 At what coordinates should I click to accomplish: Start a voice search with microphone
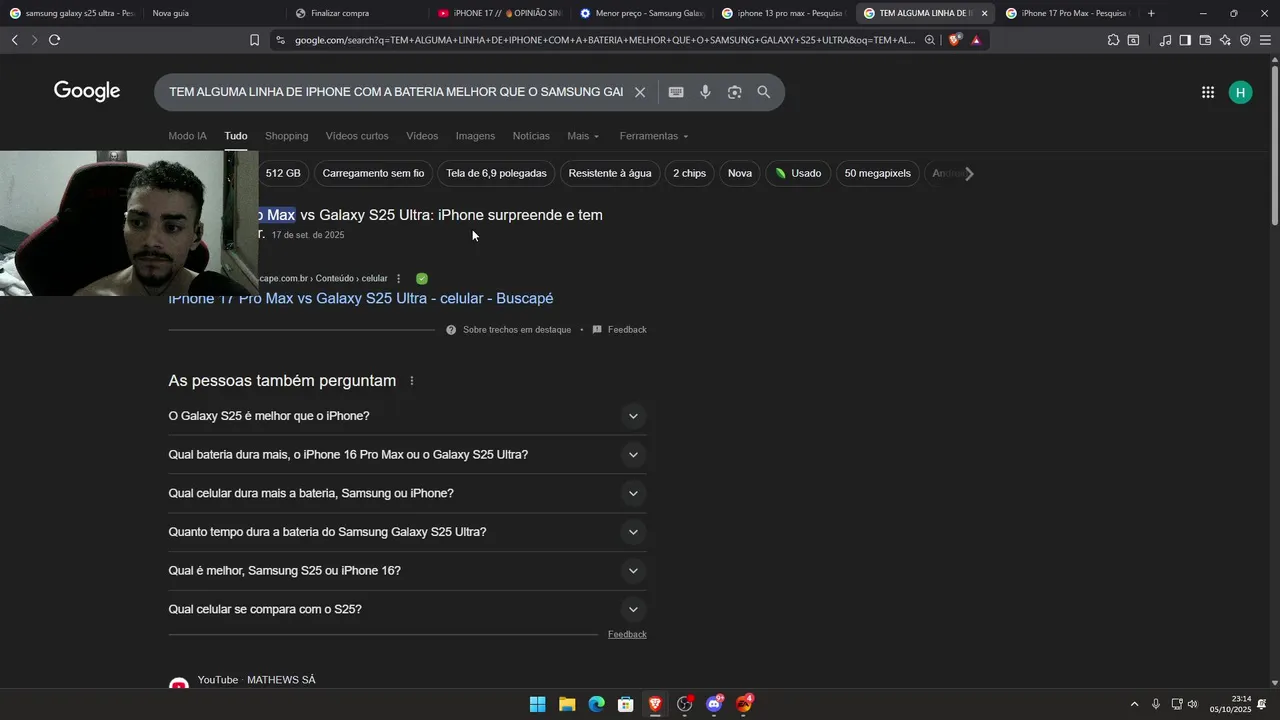tap(705, 92)
